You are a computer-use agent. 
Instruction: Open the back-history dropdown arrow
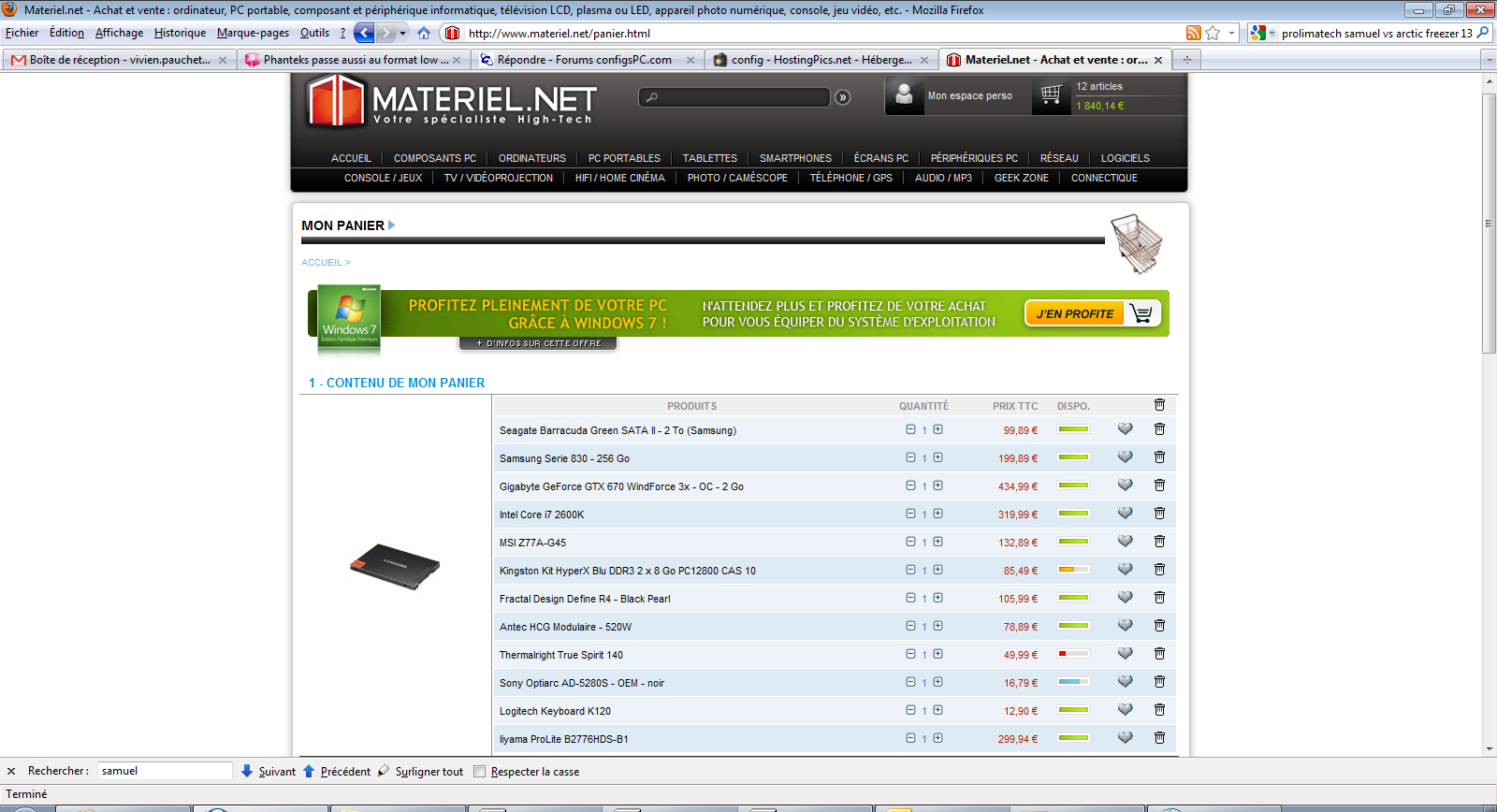(x=403, y=33)
